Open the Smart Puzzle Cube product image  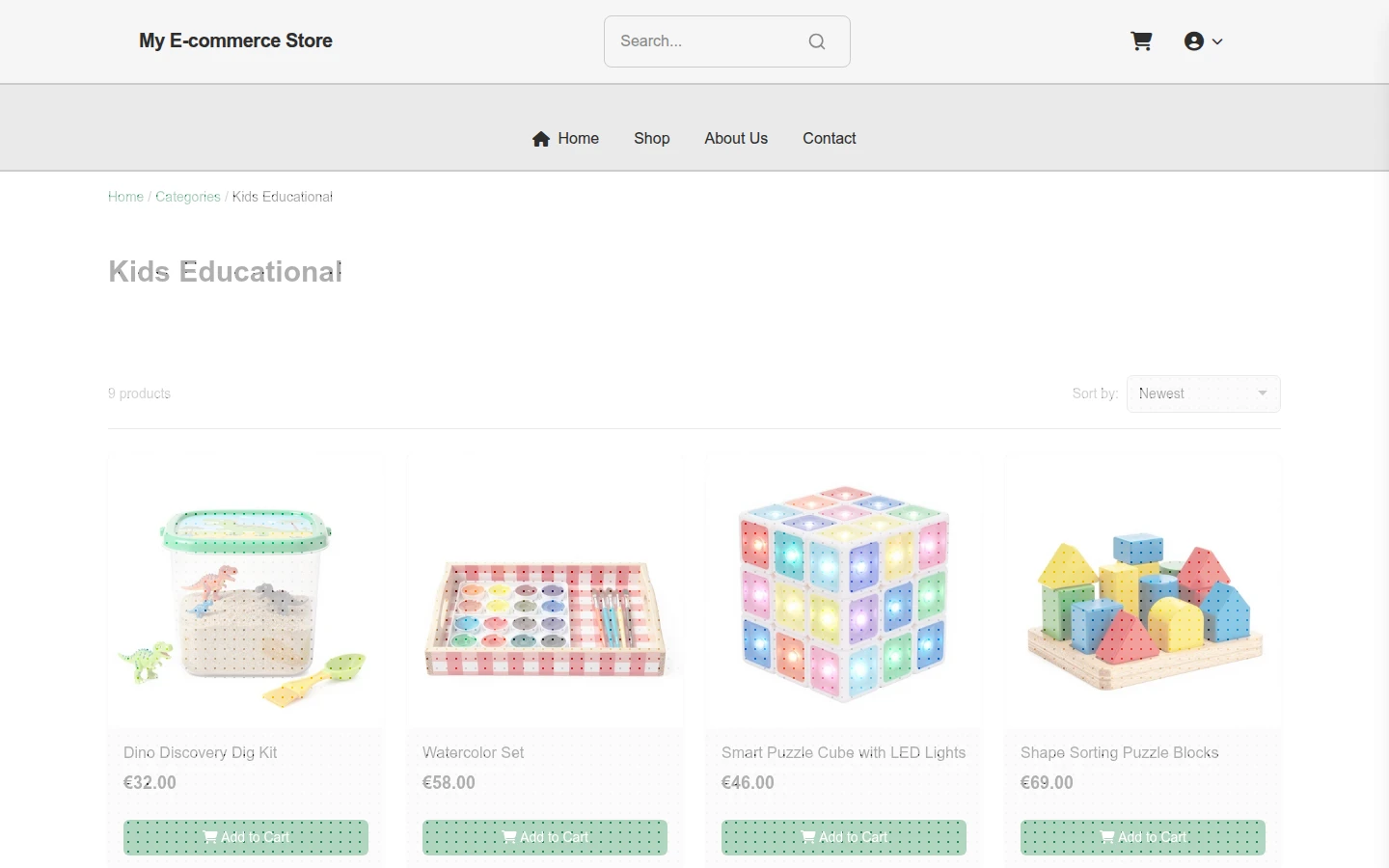844,591
